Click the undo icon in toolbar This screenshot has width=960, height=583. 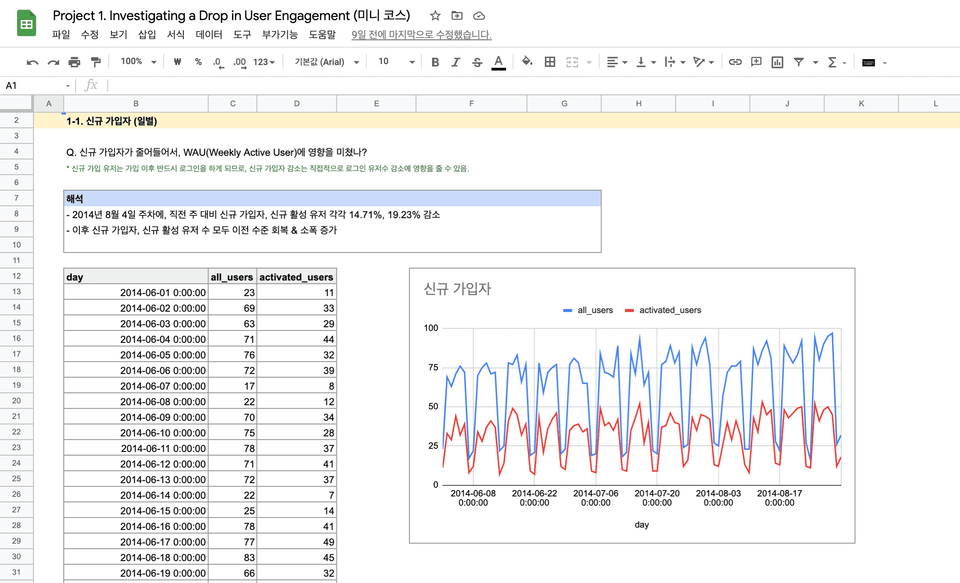coord(32,62)
